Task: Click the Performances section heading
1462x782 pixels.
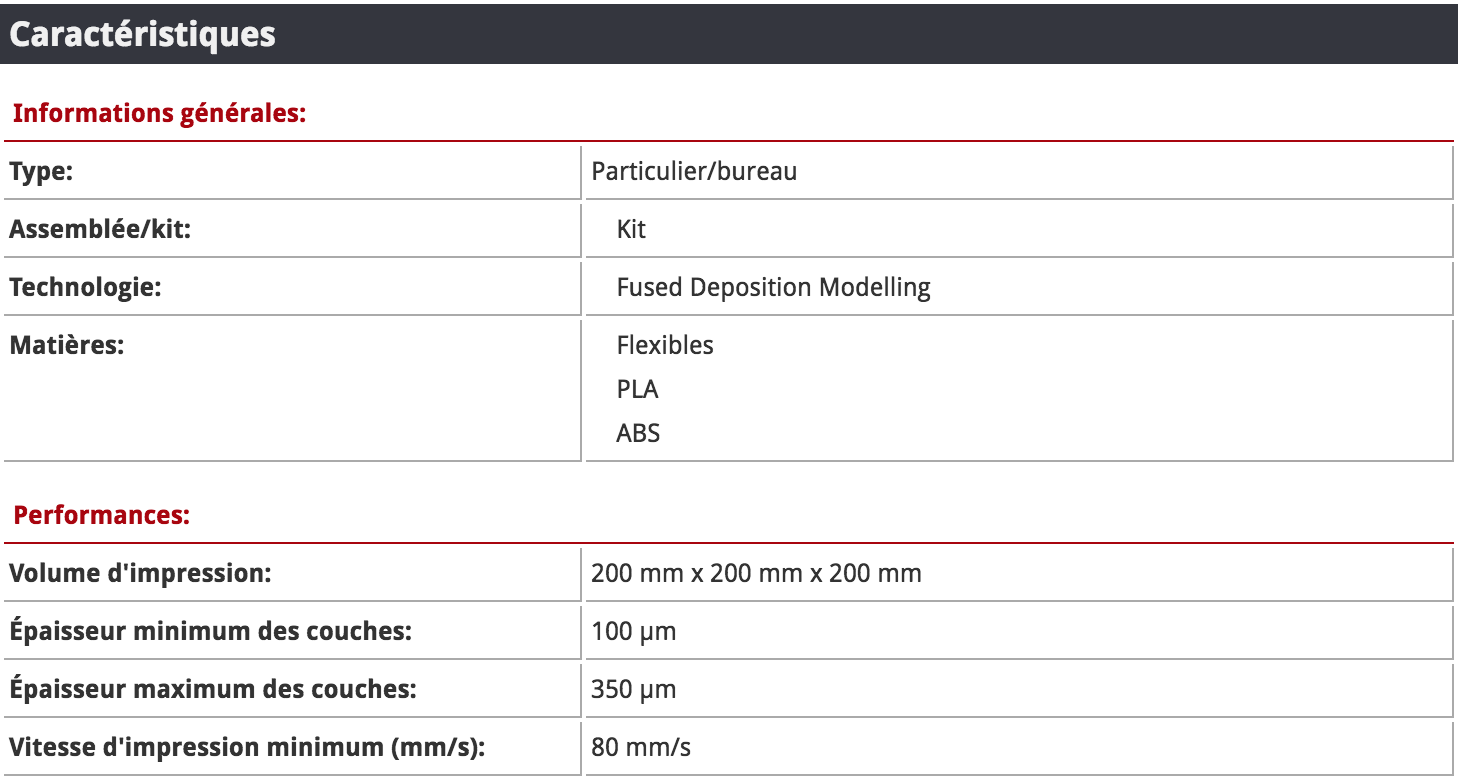Action: (x=101, y=516)
